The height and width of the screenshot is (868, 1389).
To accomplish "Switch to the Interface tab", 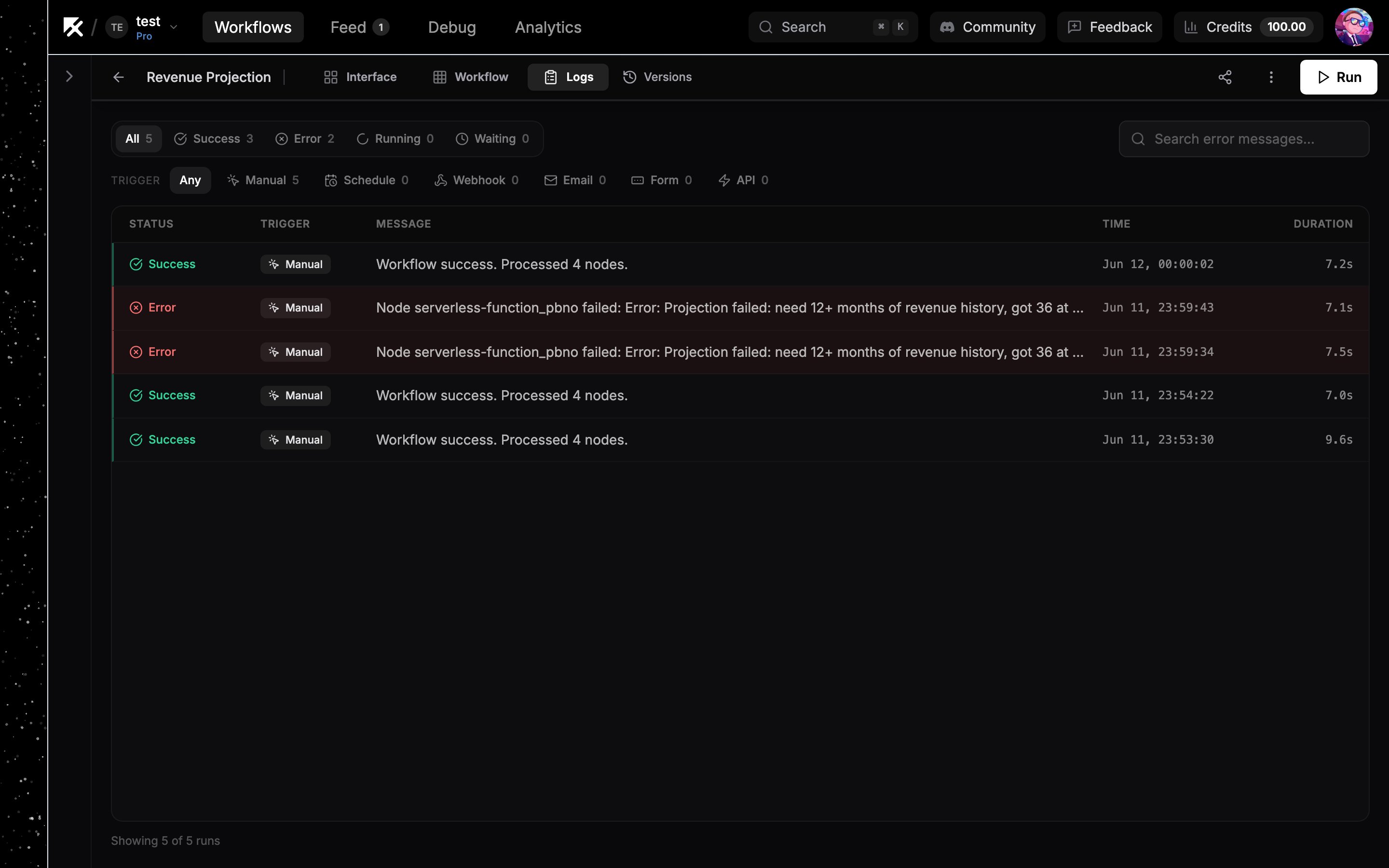I will click(360, 77).
